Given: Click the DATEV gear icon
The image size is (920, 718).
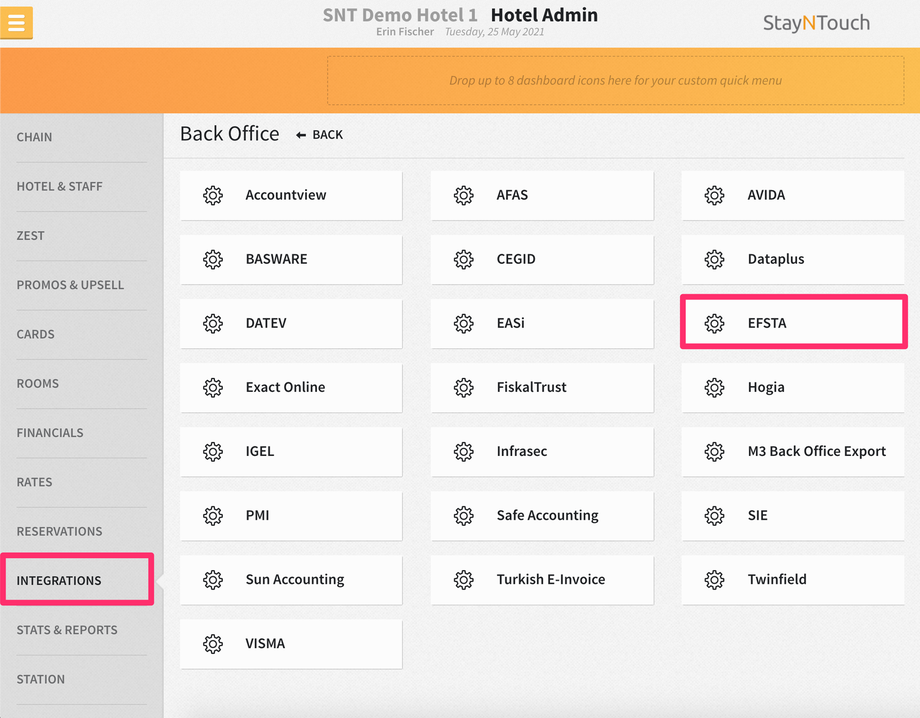Looking at the screenshot, I should click(213, 323).
